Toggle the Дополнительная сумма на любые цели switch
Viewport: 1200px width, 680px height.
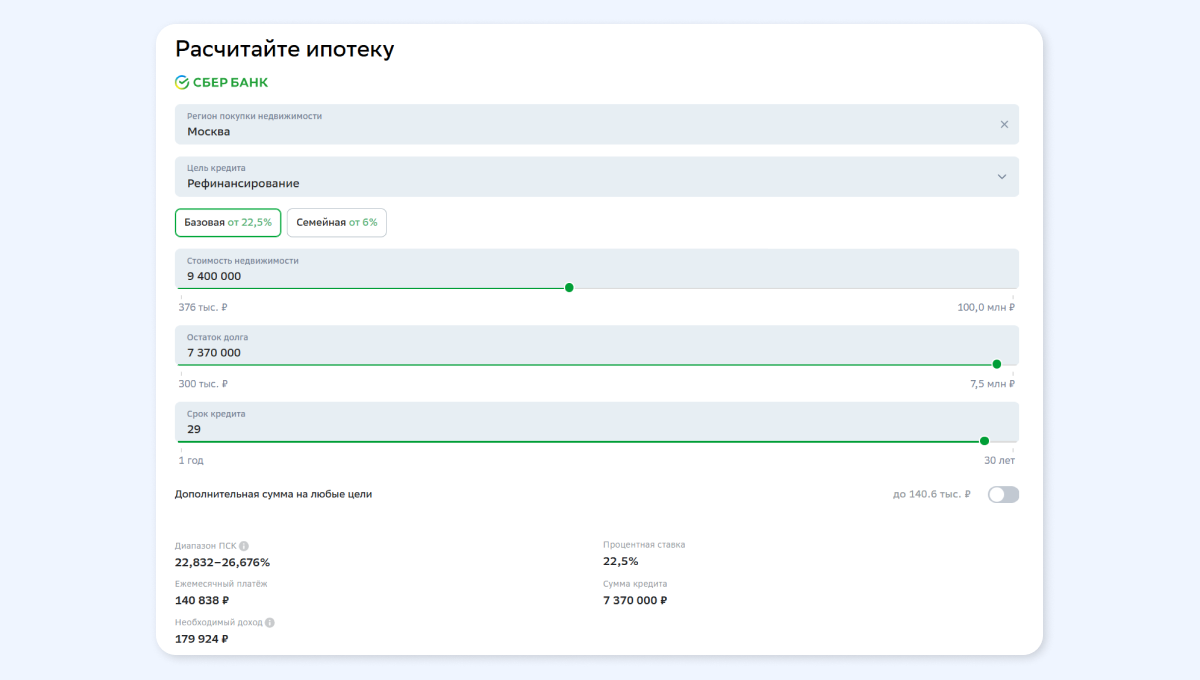point(1003,494)
